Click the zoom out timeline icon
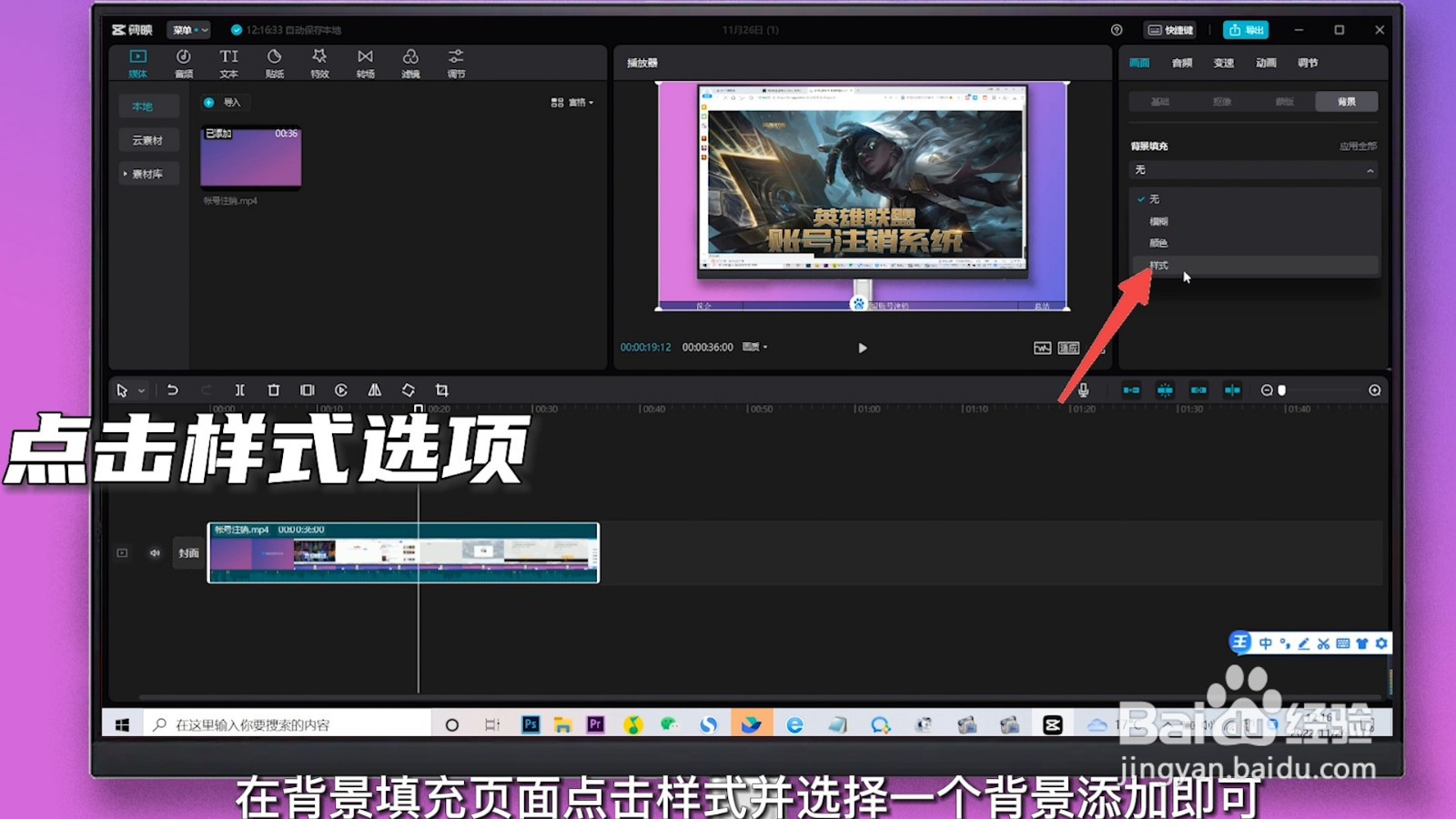 tap(1267, 390)
